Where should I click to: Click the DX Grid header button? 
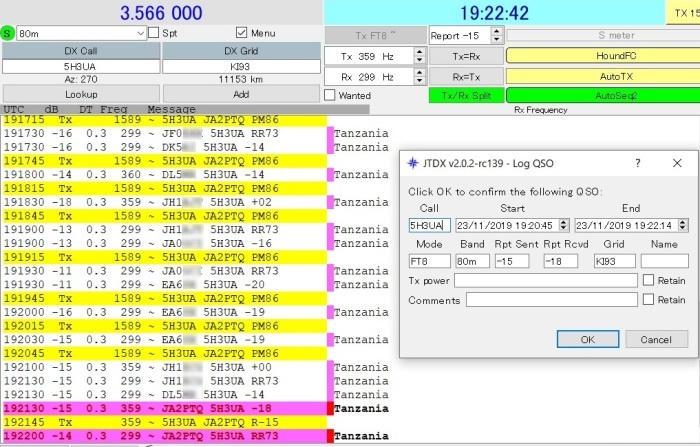tap(241, 51)
